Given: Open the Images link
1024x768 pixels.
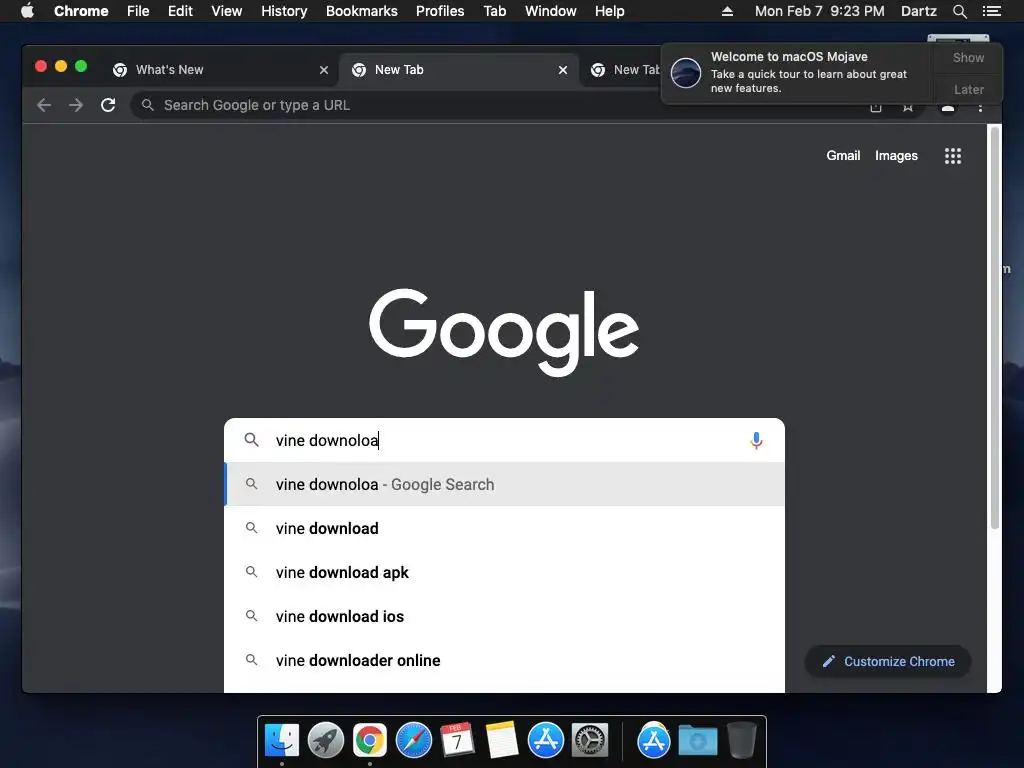Looking at the screenshot, I should tap(896, 155).
